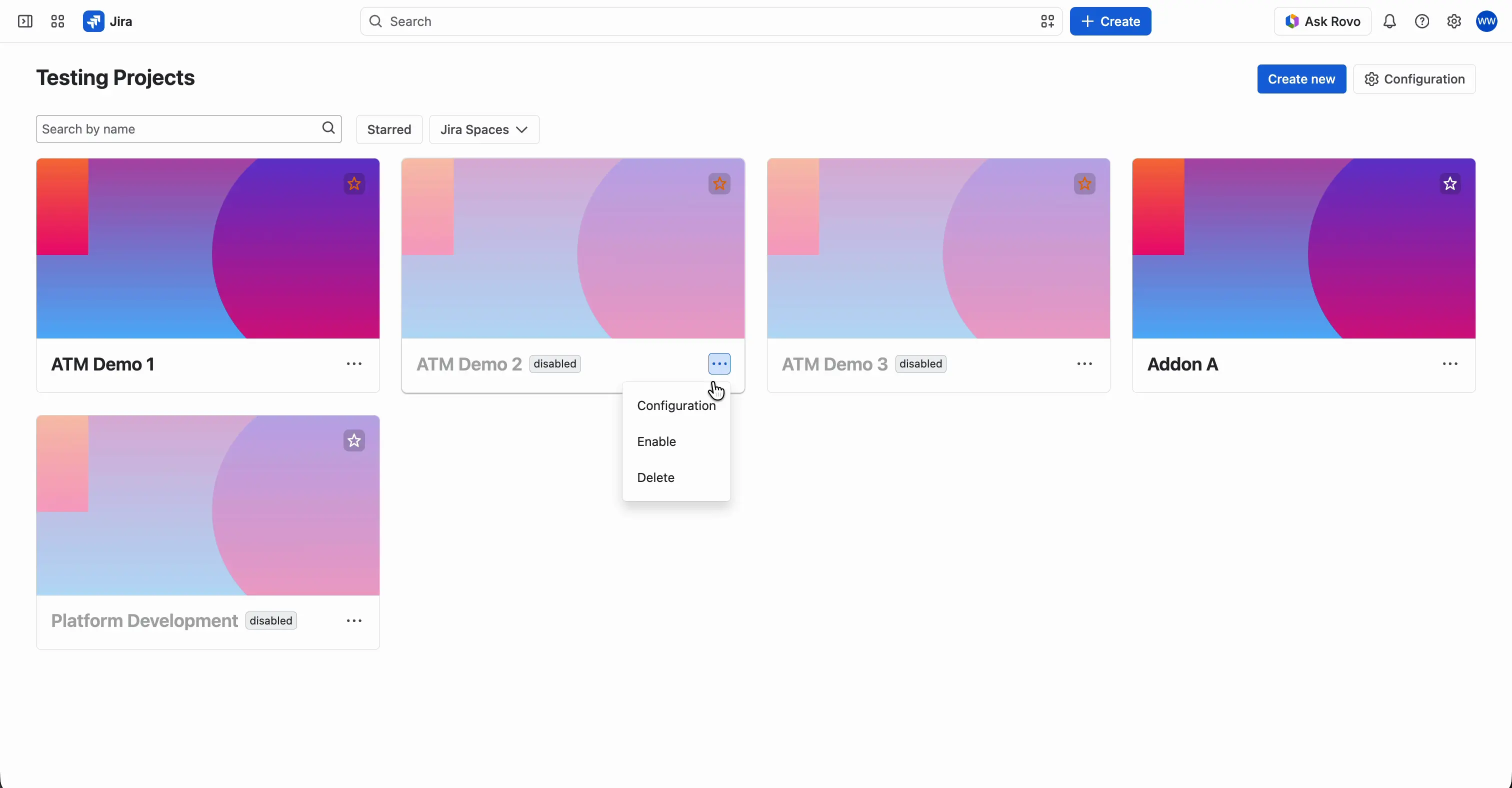Expand the Jira Spaces dropdown
The image size is (1512, 788).
point(484,129)
